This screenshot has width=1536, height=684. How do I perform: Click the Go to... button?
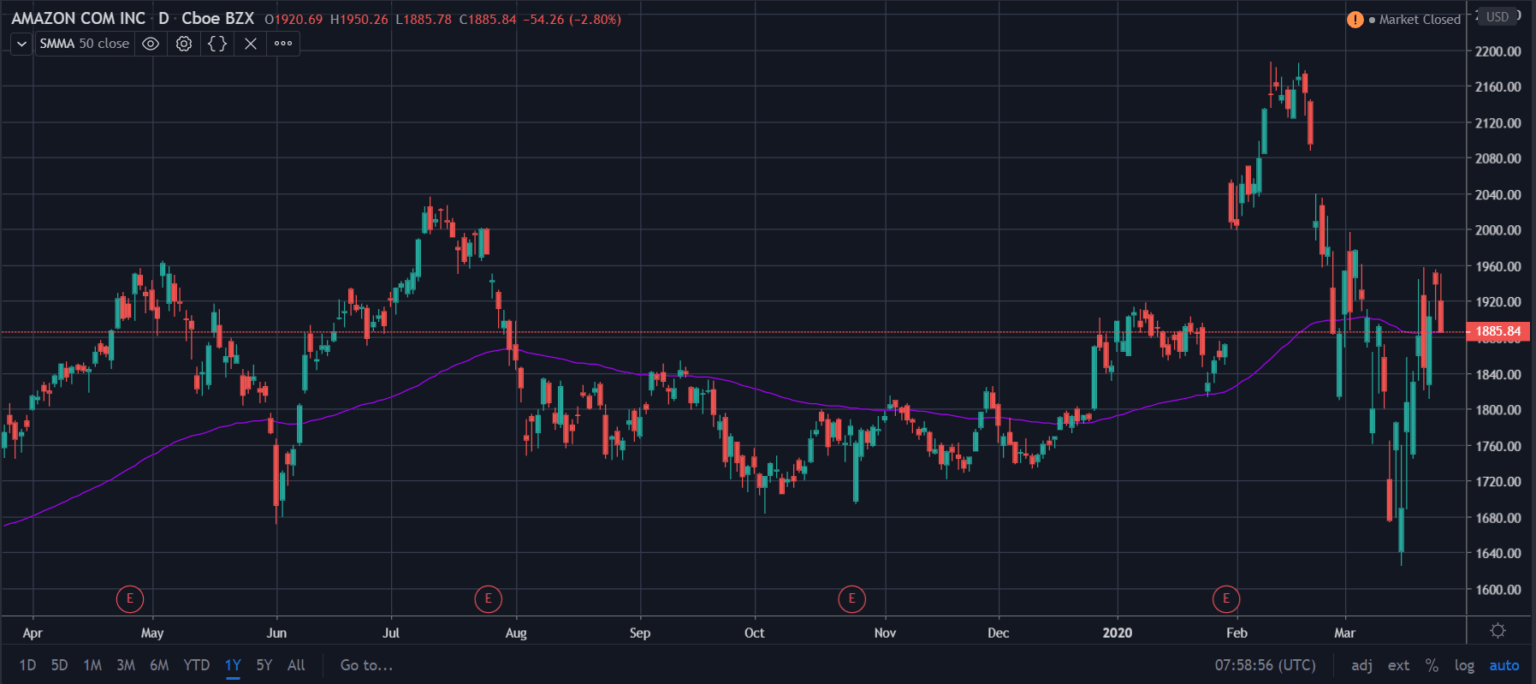pyautogui.click(x=366, y=665)
